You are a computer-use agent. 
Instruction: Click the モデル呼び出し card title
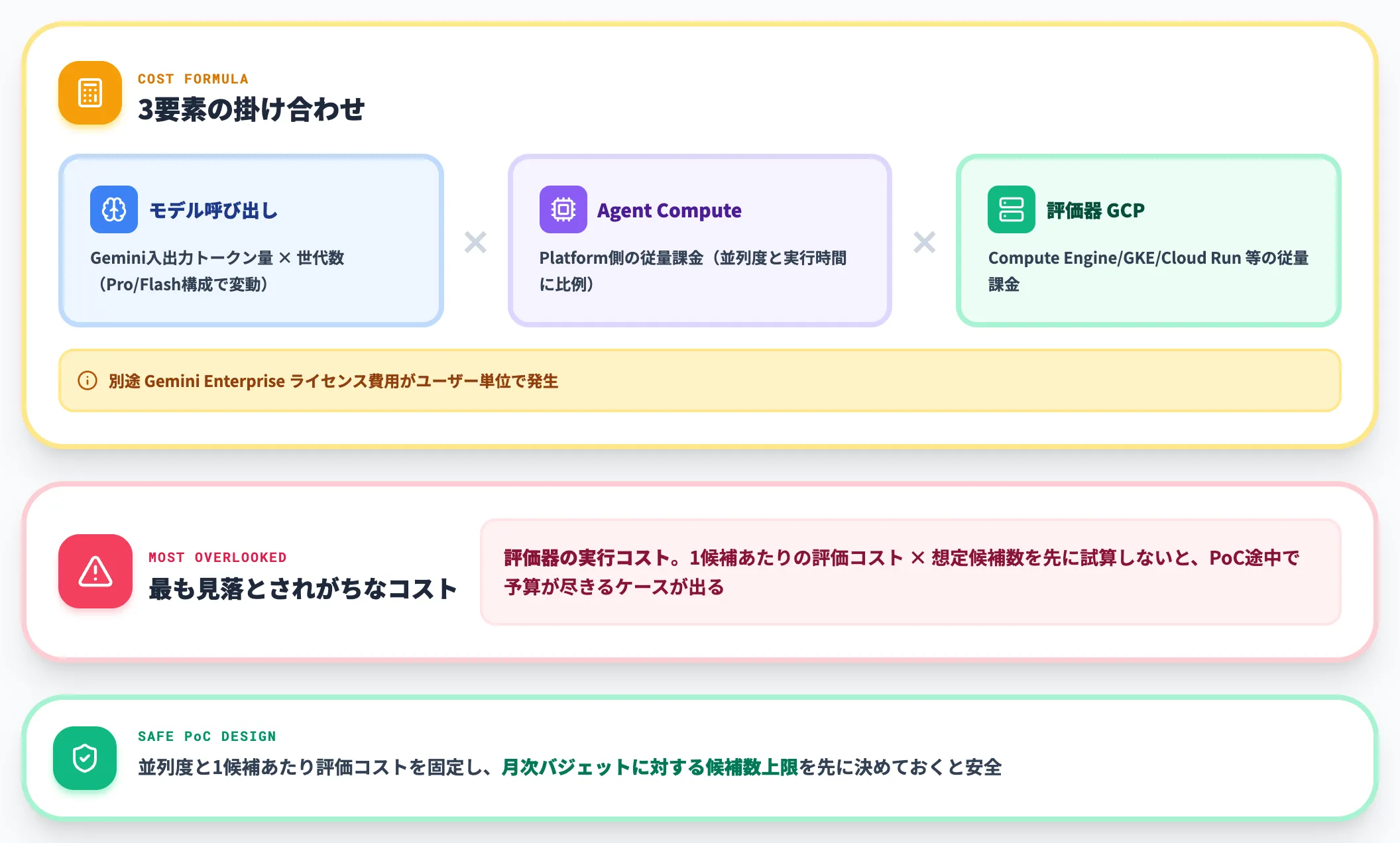pyautogui.click(x=213, y=211)
